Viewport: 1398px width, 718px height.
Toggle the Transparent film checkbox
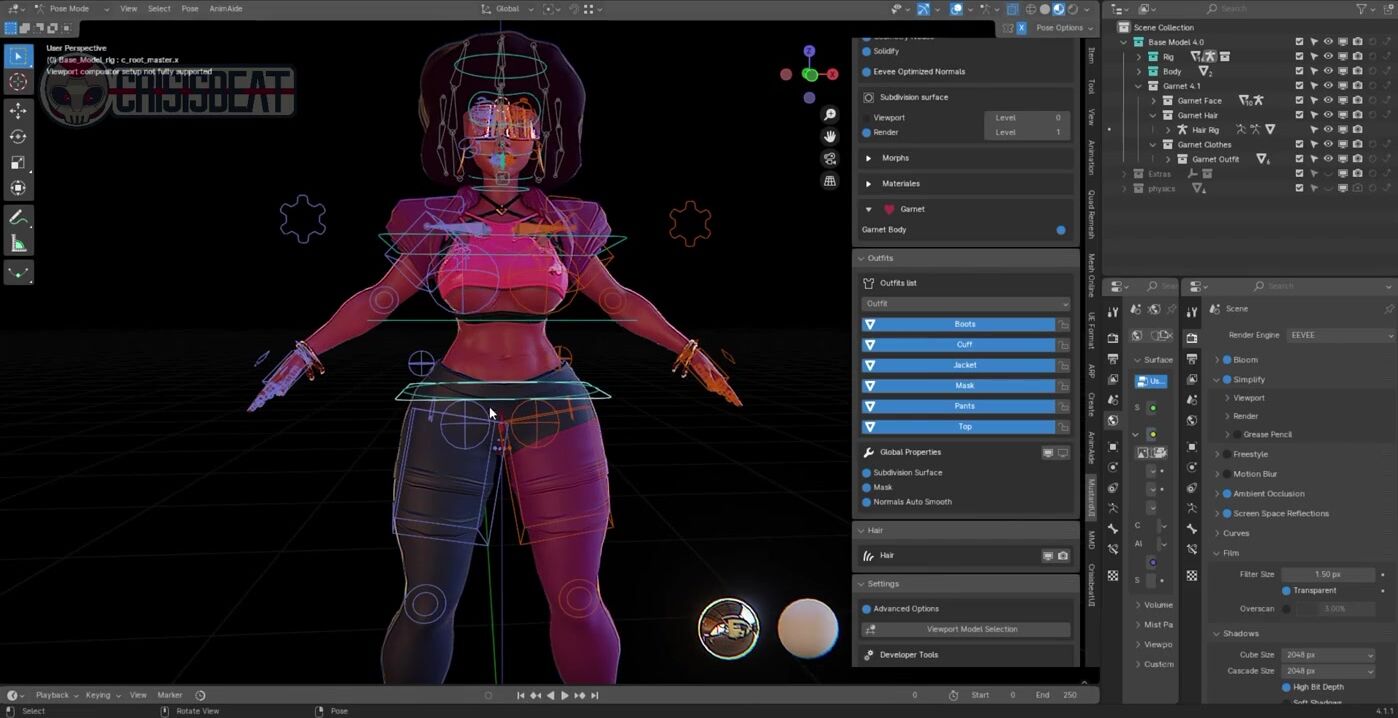pyautogui.click(x=1286, y=591)
